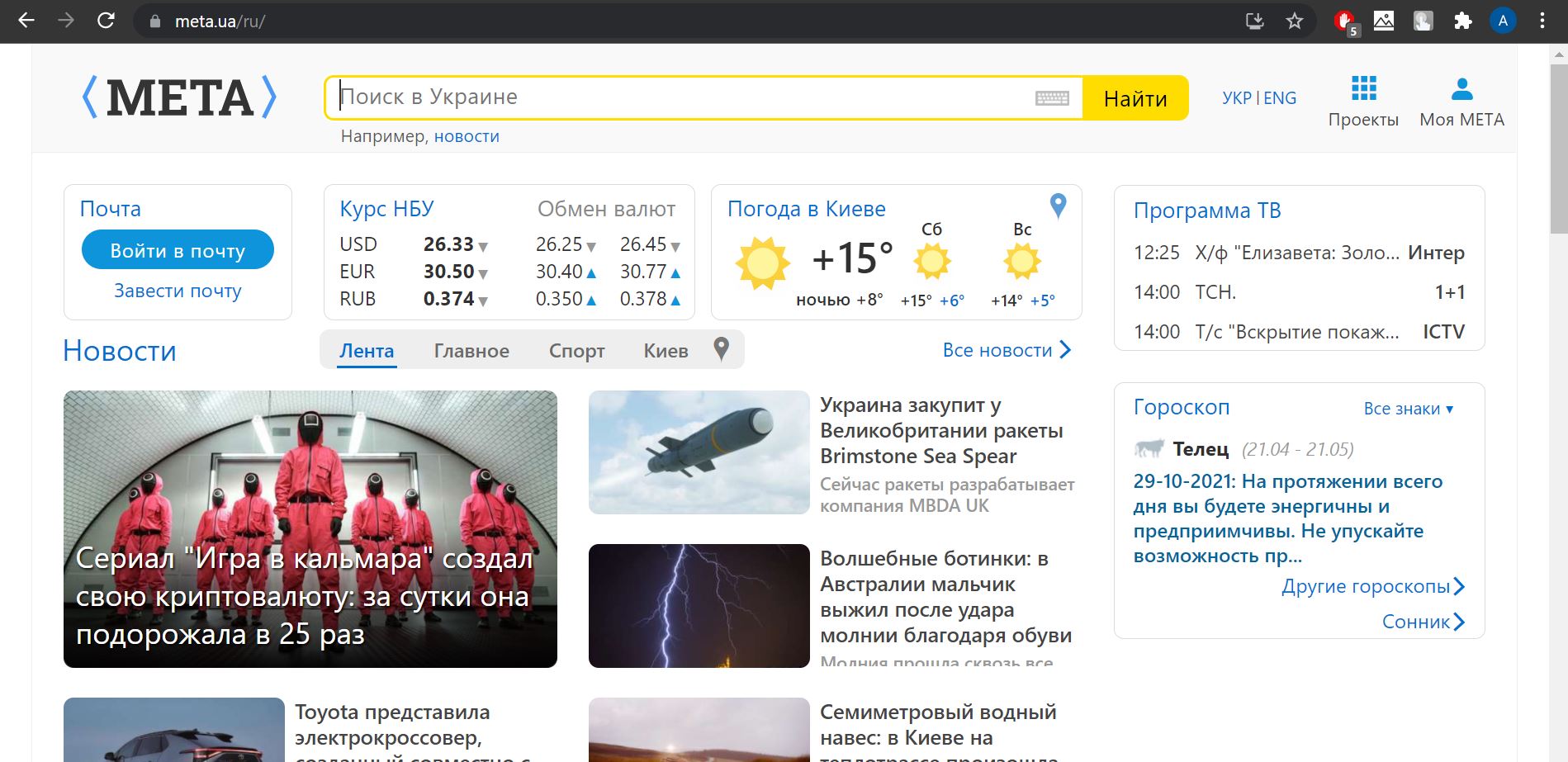Click the install app icon in address bar
This screenshot has width=1568, height=762.
(x=1255, y=21)
